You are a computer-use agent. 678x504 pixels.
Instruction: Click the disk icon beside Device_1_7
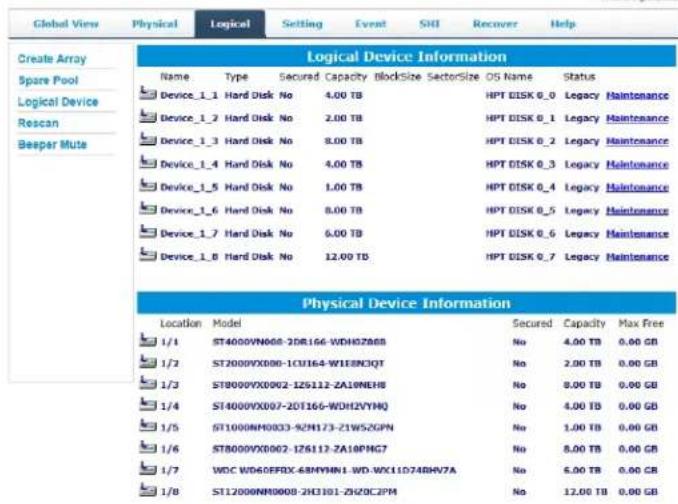click(148, 231)
